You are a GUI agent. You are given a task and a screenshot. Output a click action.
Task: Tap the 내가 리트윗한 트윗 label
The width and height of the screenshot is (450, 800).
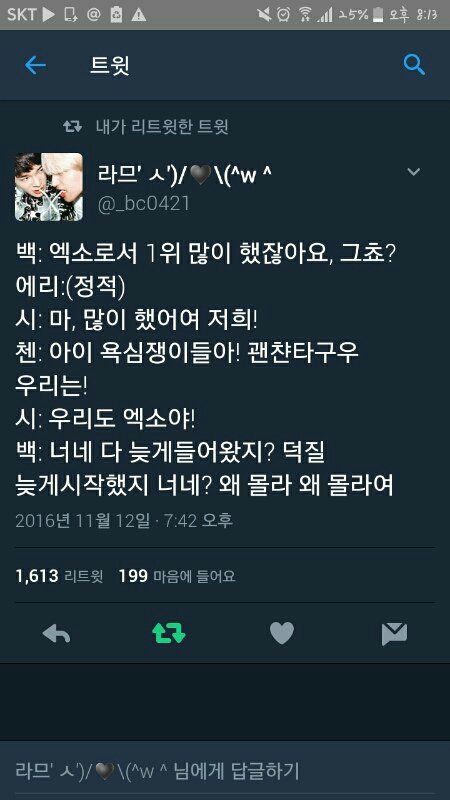point(162,127)
